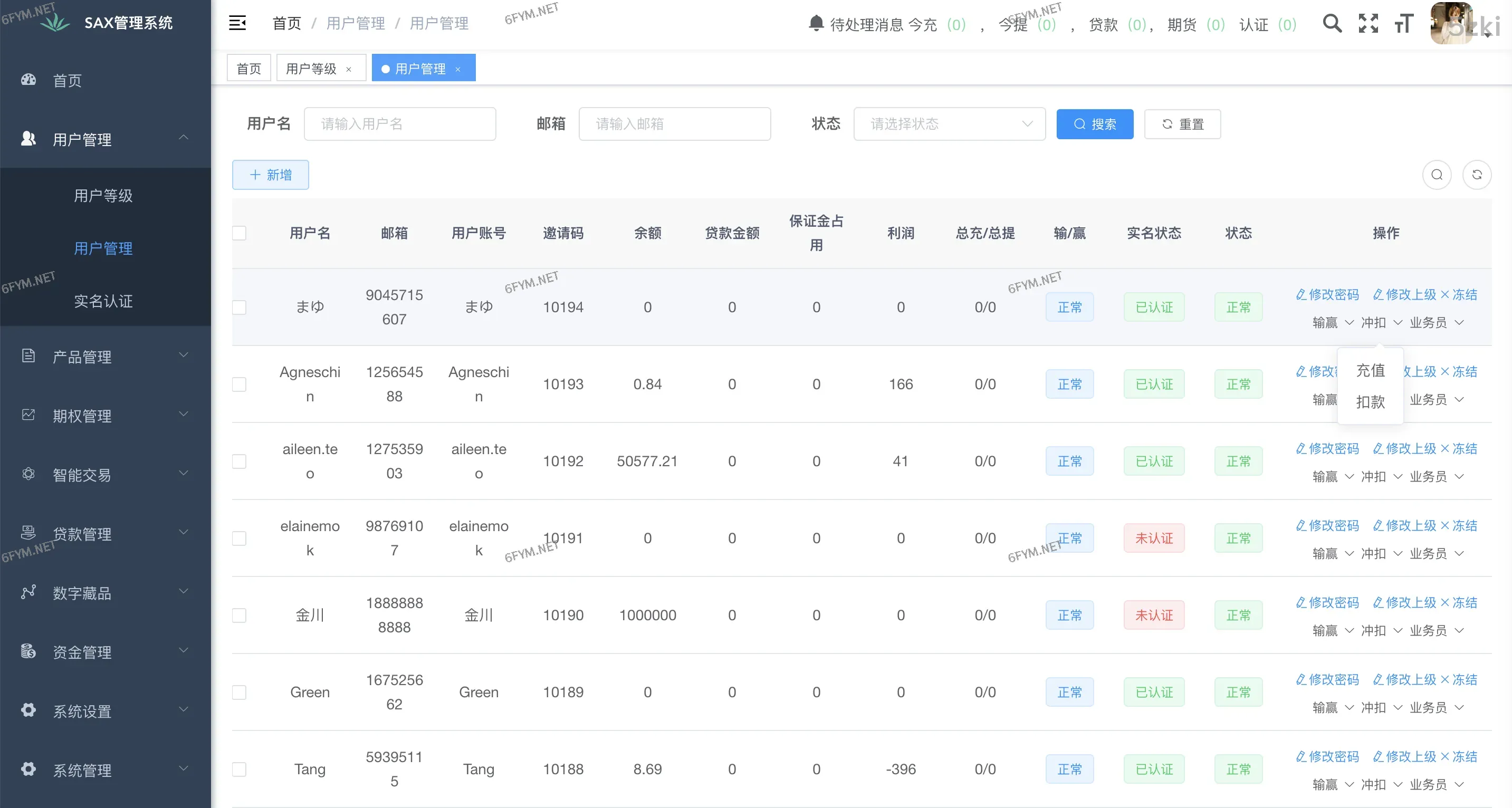This screenshot has height=808, width=1512.
Task: Click the blue 搜索 button
Action: 1095,124
